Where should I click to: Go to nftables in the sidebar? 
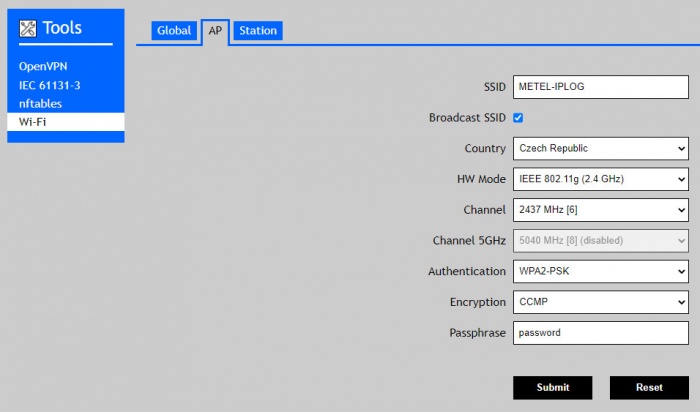40,103
